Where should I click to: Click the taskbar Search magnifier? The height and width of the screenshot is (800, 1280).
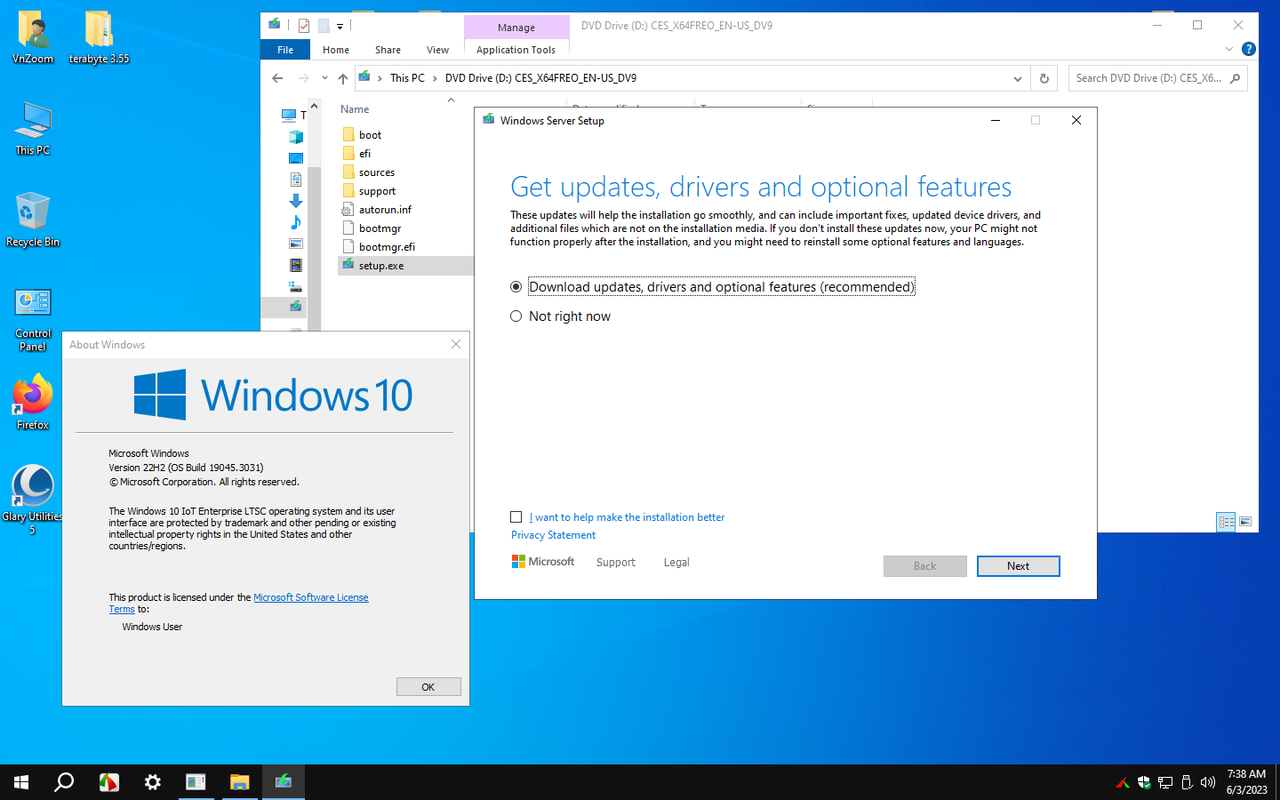[64, 782]
